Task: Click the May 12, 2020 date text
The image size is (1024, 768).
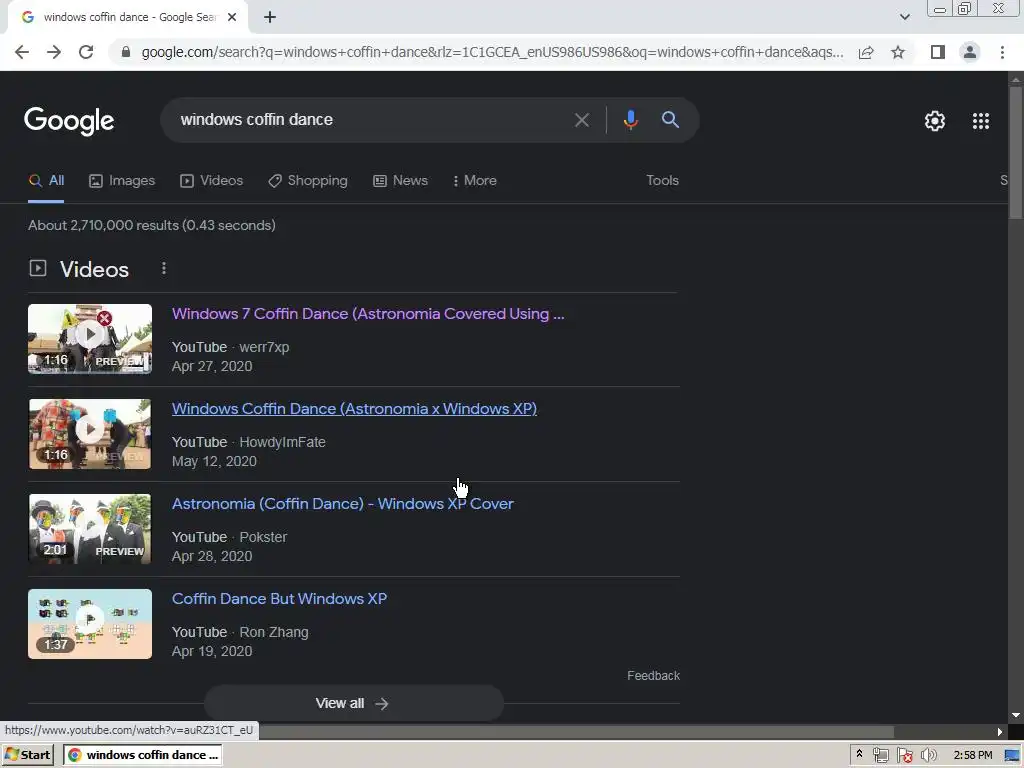Action: (x=214, y=462)
